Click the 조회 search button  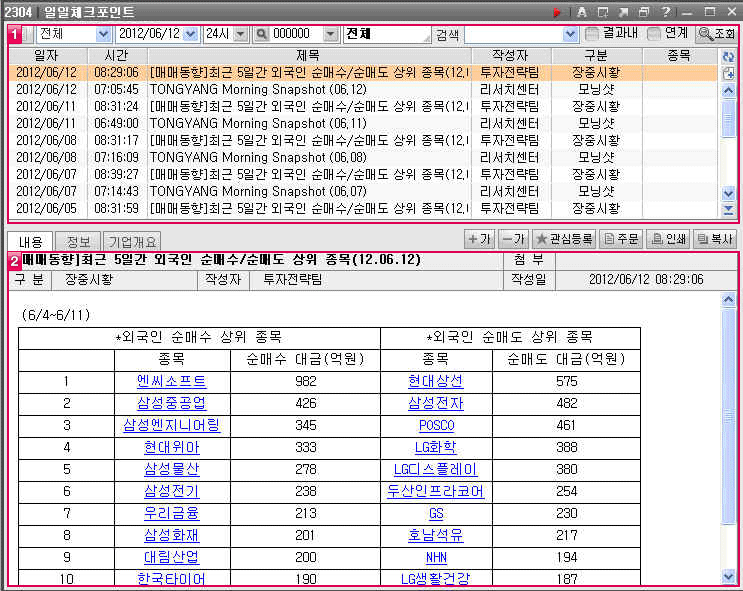(716, 33)
